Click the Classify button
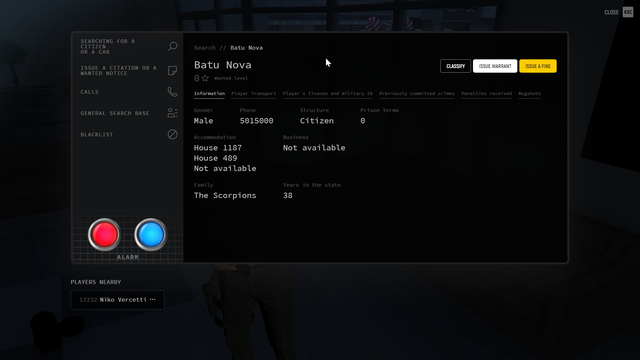The width and height of the screenshot is (640, 360). coord(456,66)
